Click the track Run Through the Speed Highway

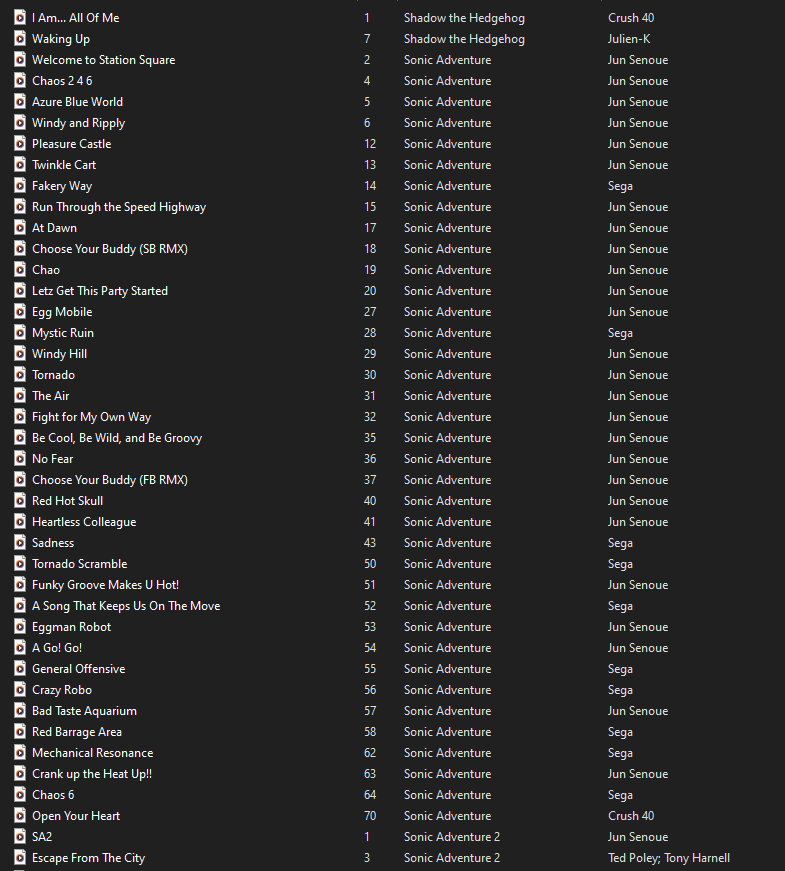118,207
